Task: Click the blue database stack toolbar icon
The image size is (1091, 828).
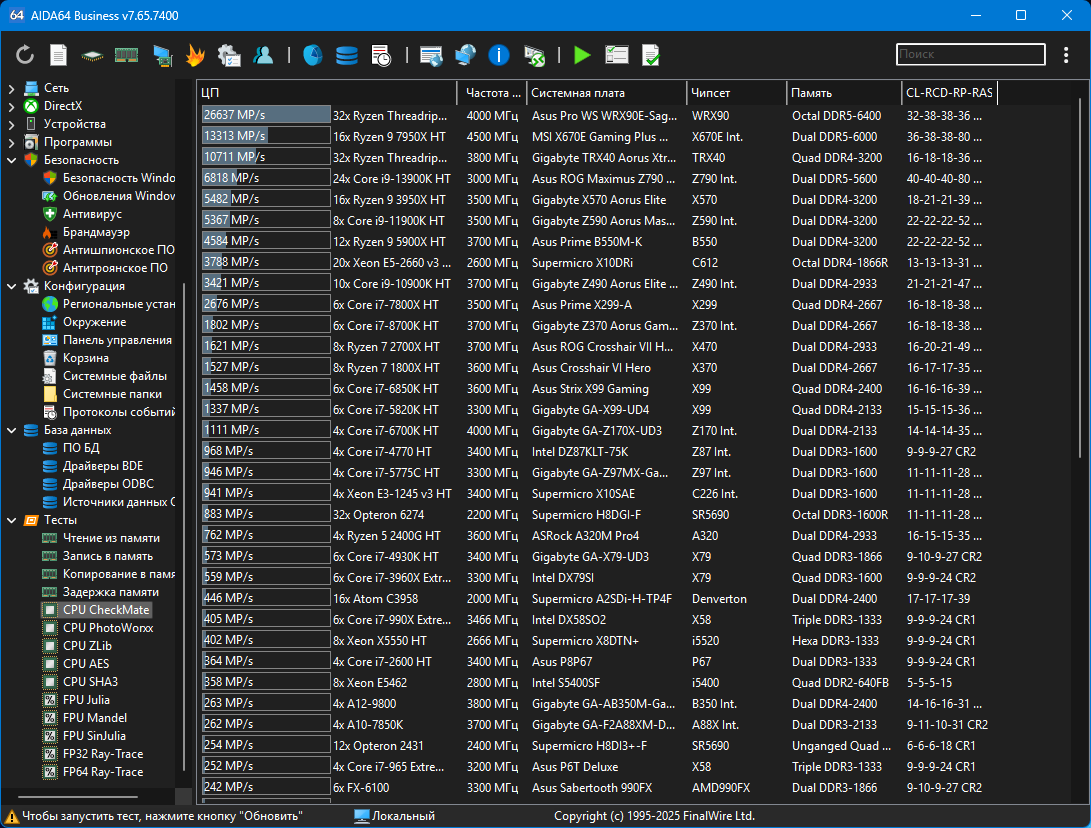Action: click(x=347, y=55)
